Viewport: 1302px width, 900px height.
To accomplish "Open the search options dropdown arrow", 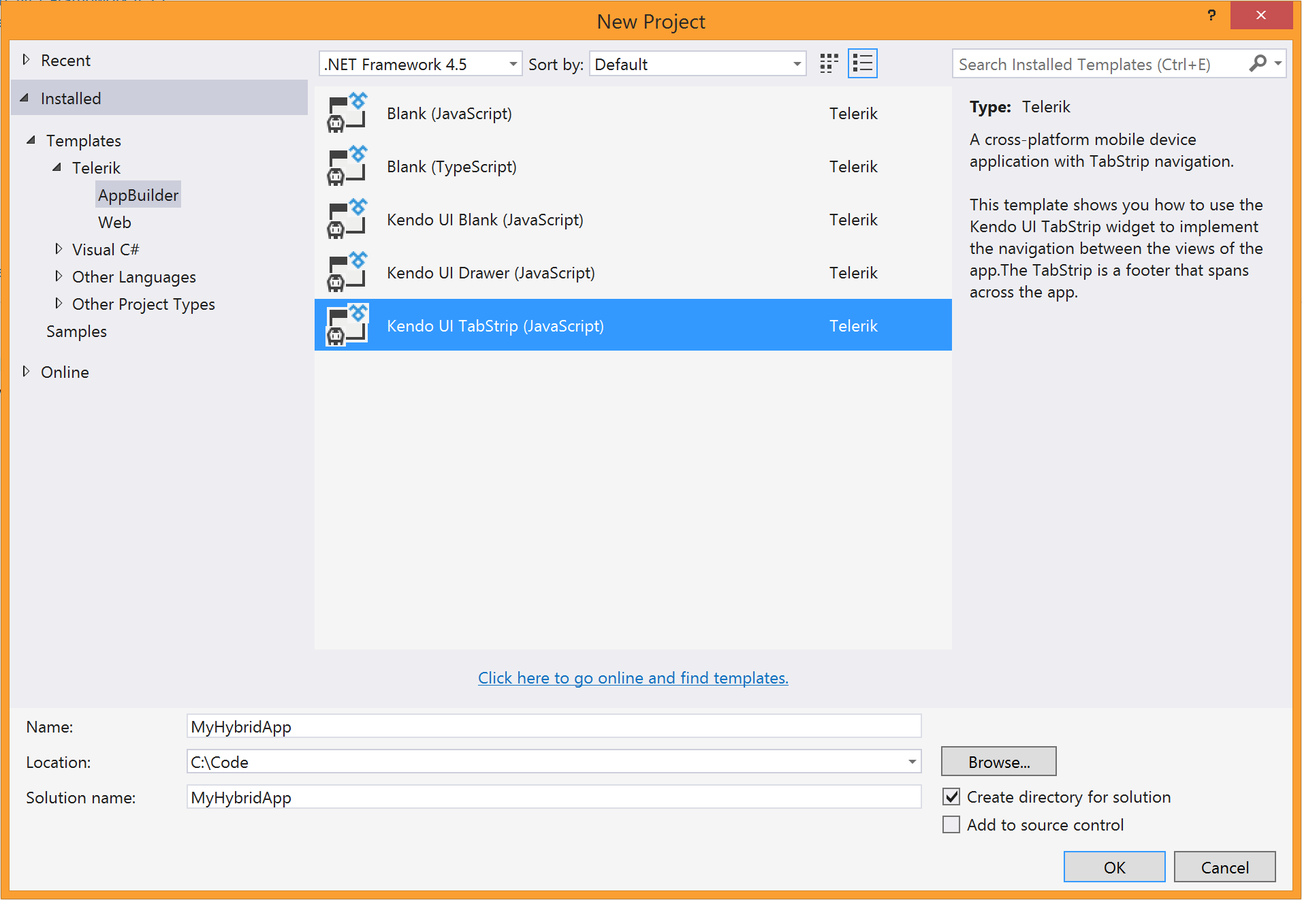I will [x=1279, y=64].
